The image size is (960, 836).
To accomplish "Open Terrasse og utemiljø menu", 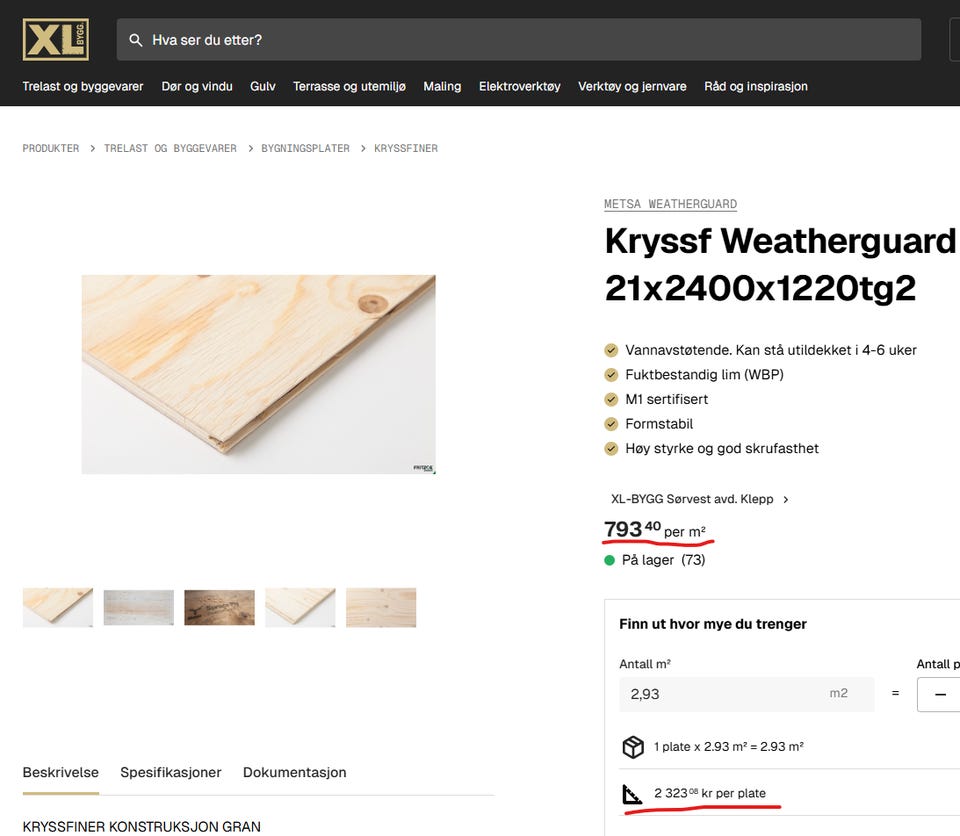I will tap(350, 86).
